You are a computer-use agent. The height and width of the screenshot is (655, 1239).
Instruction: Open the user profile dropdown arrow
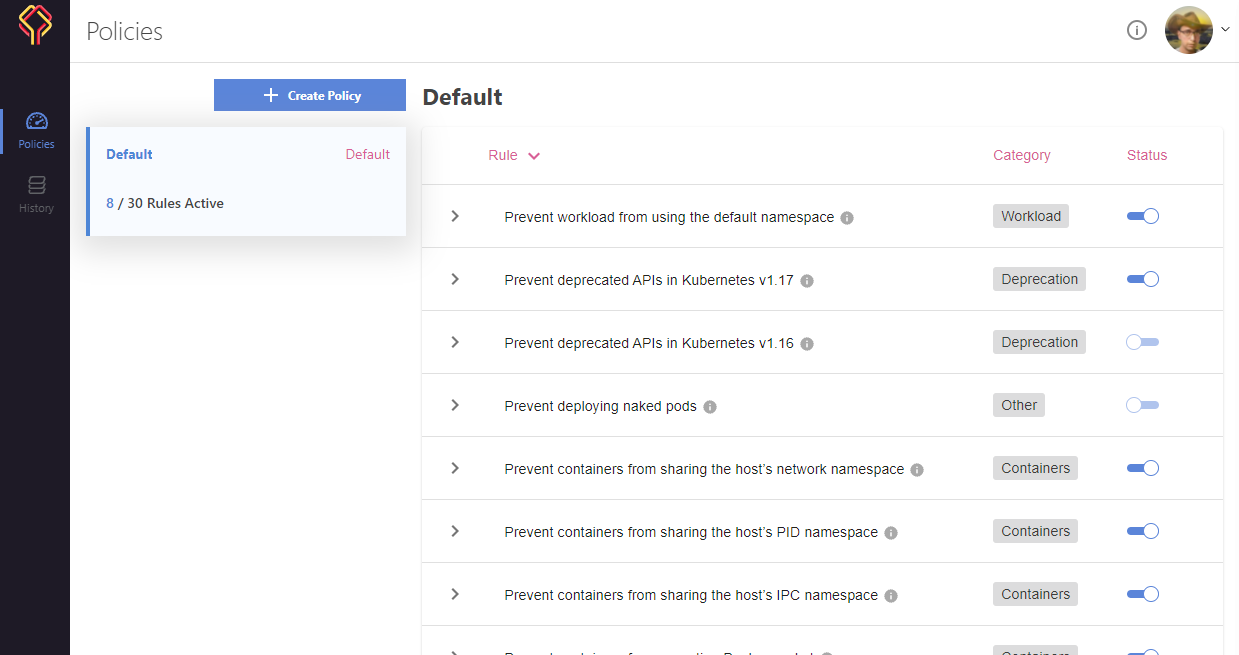point(1225,30)
